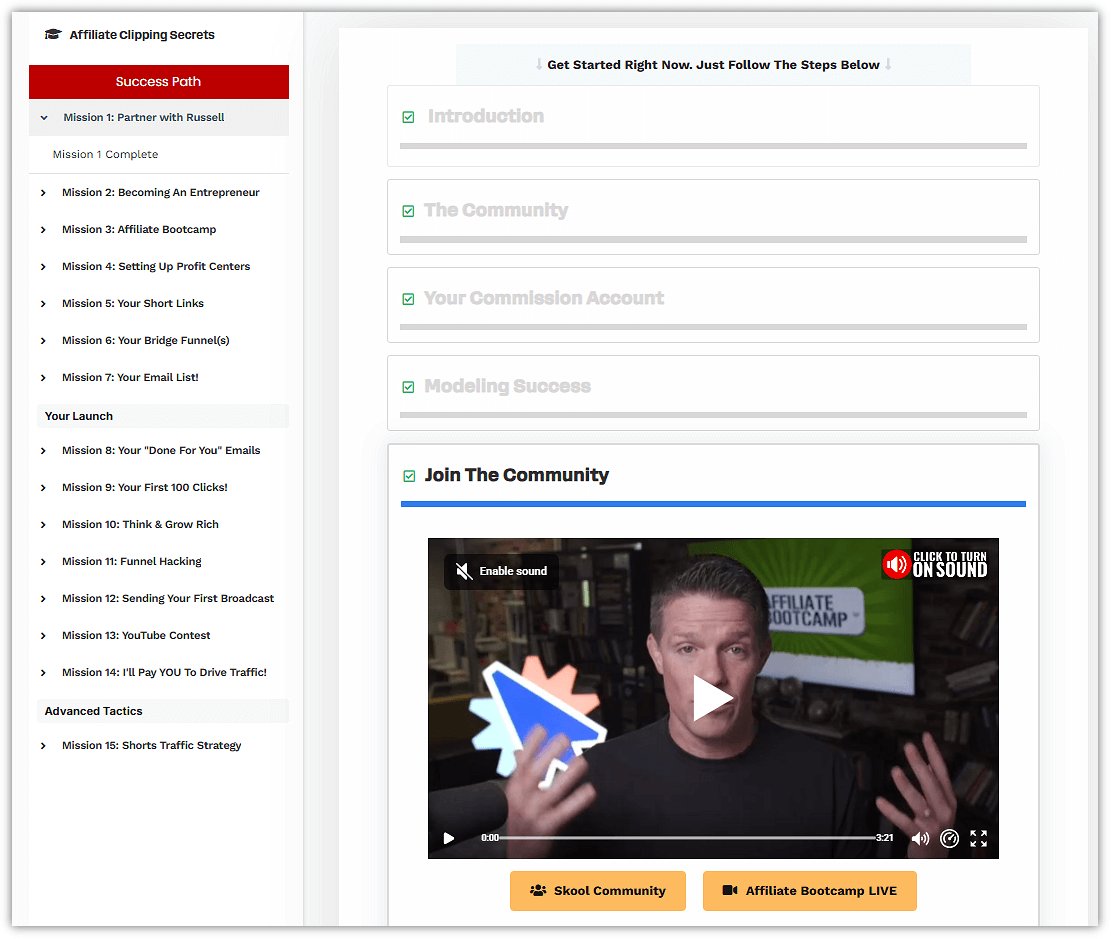The width and height of the screenshot is (1111, 939).
Task: Expand Mission 13 chevron
Action: pos(43,636)
